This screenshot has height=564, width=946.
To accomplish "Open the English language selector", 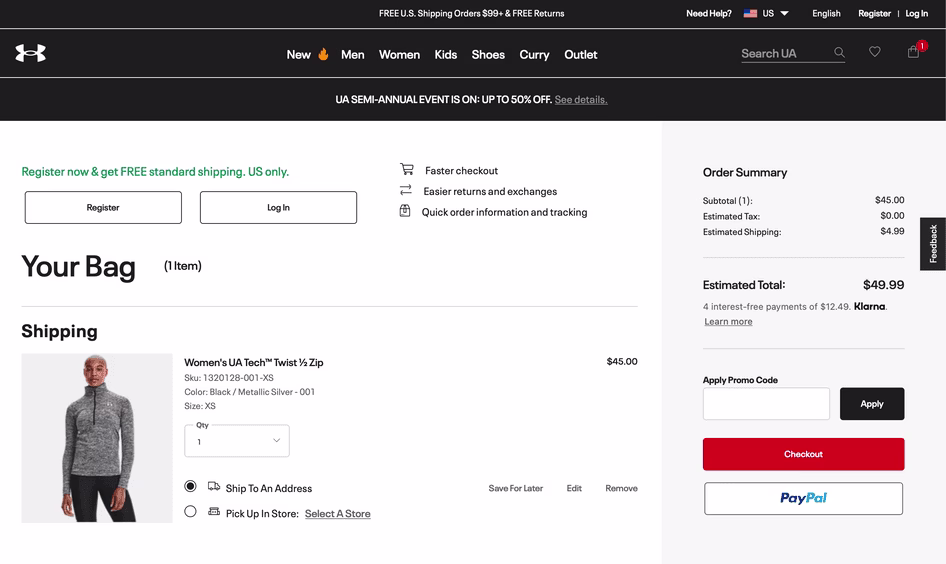I will click(826, 13).
